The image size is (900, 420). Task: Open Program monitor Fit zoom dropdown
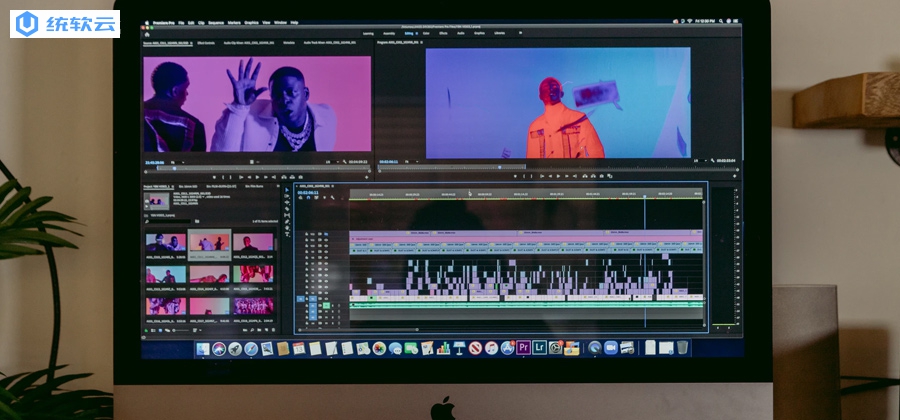[411, 162]
